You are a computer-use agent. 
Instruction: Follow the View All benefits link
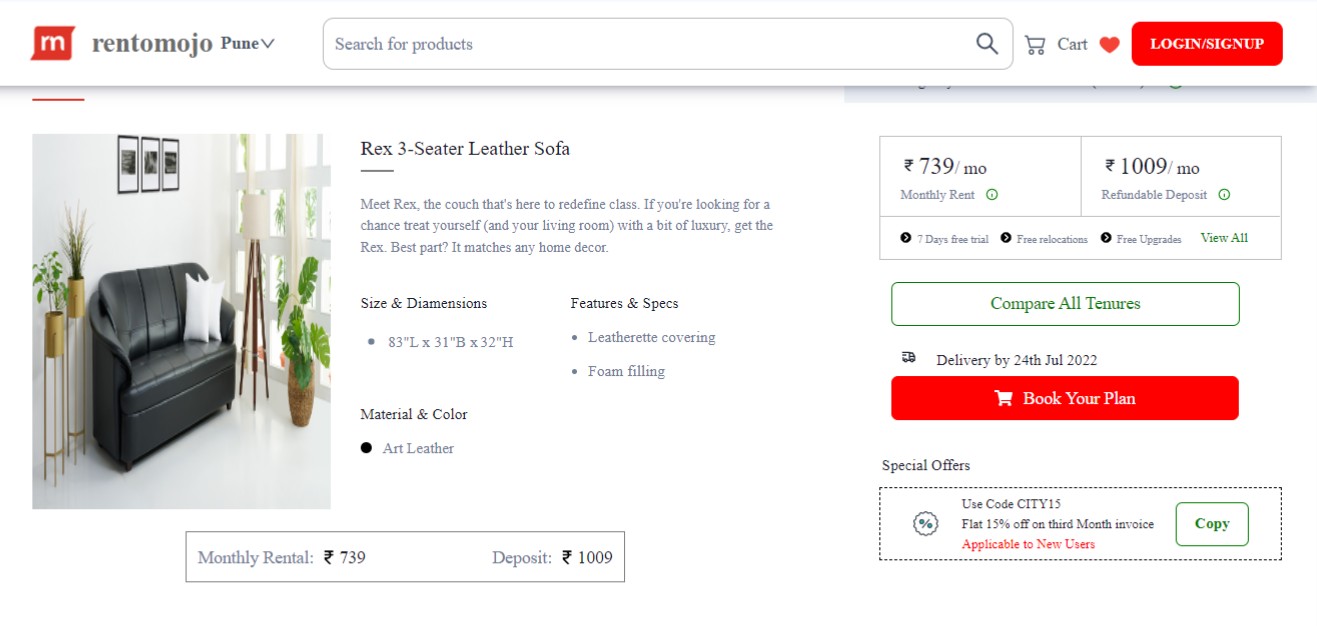coord(1224,238)
